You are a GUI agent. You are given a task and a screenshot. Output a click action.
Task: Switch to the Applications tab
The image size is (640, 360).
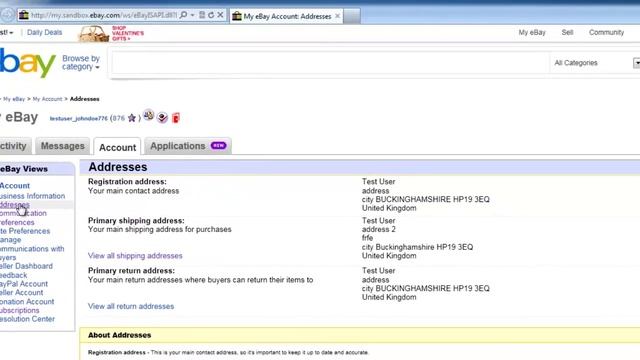point(188,146)
